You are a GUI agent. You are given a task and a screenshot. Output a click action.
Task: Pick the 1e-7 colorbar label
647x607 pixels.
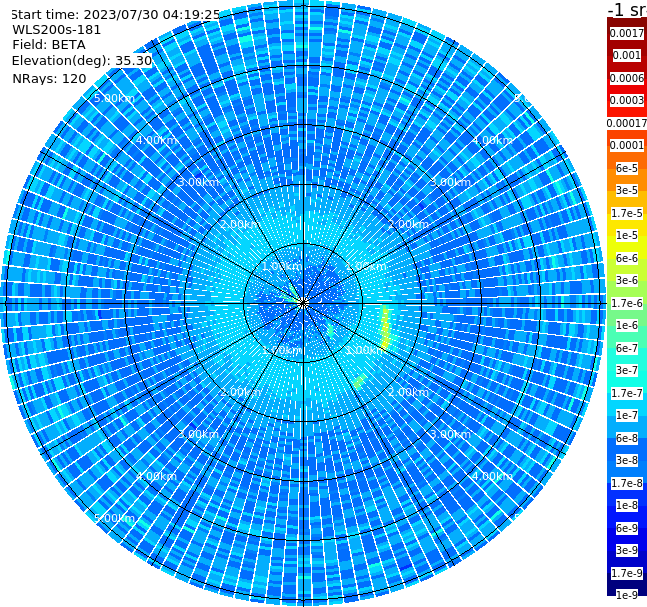[627, 415]
